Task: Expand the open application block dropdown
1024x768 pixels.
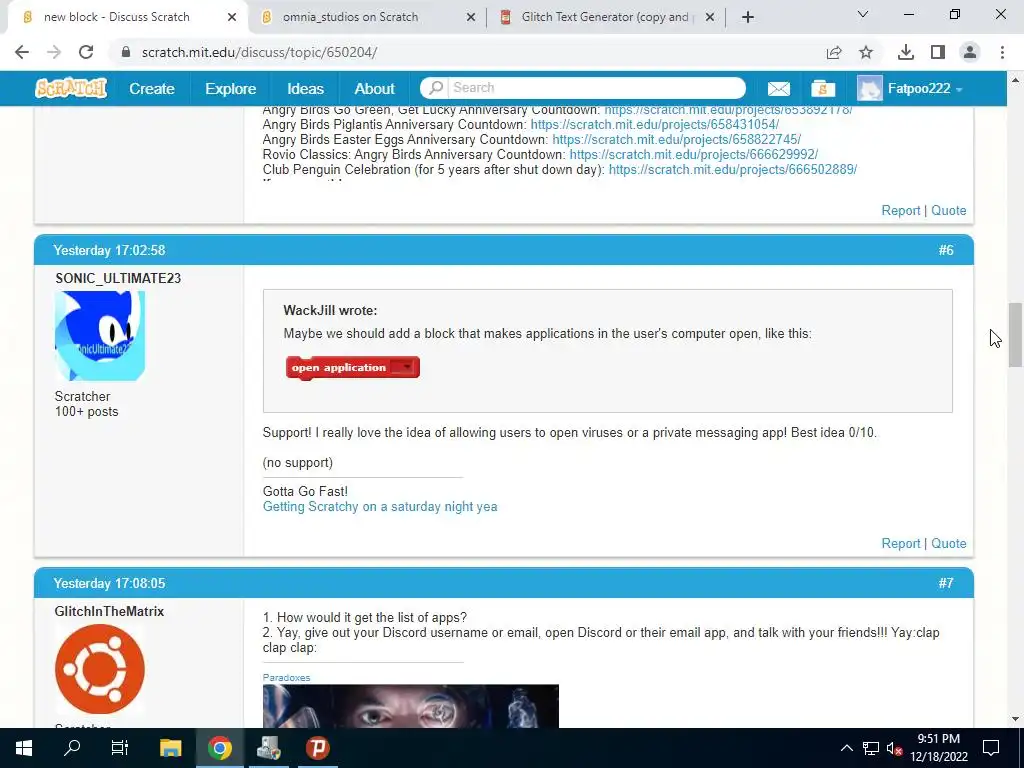Action: (x=404, y=368)
